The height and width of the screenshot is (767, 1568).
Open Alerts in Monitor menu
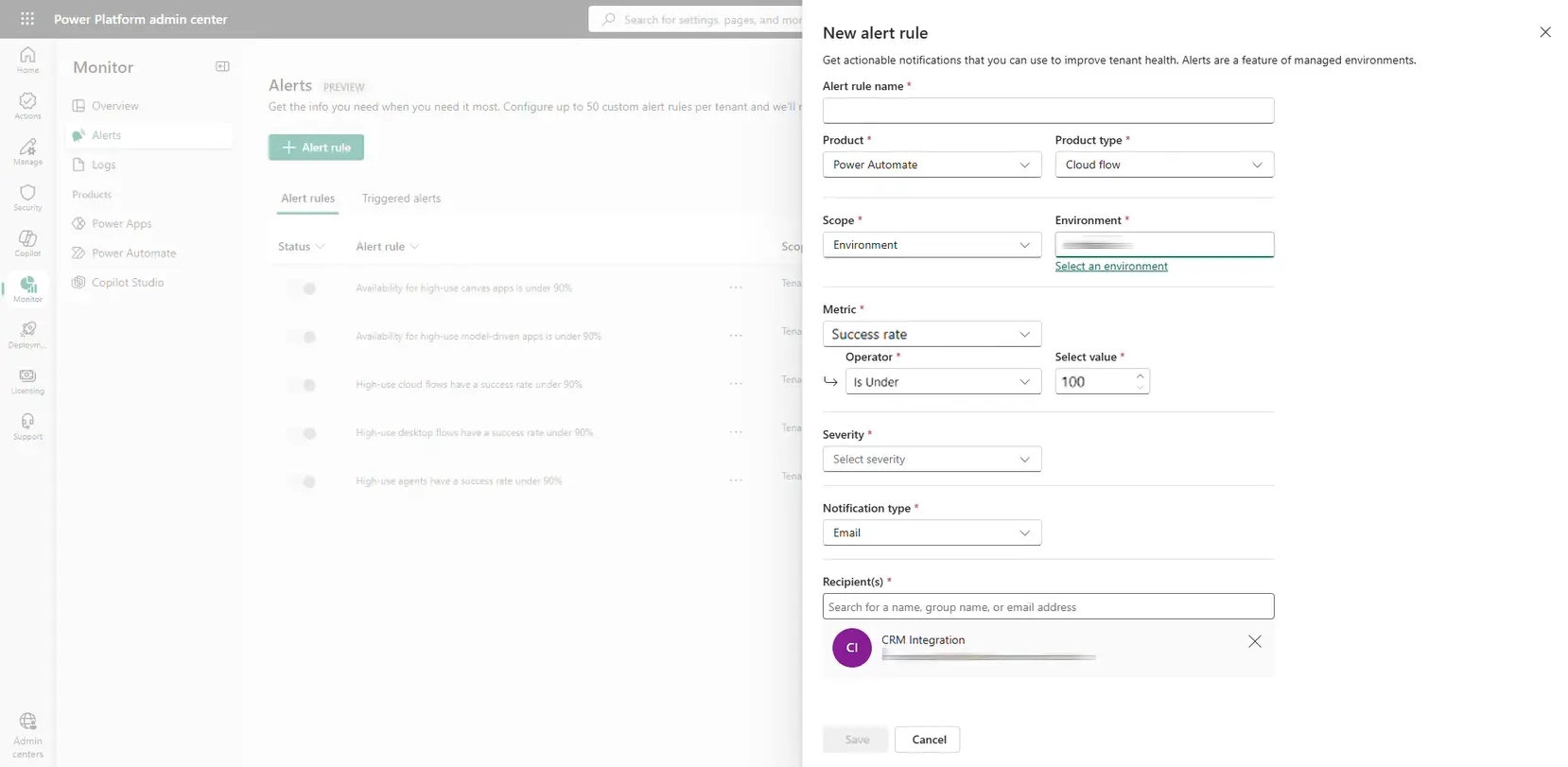click(149, 135)
